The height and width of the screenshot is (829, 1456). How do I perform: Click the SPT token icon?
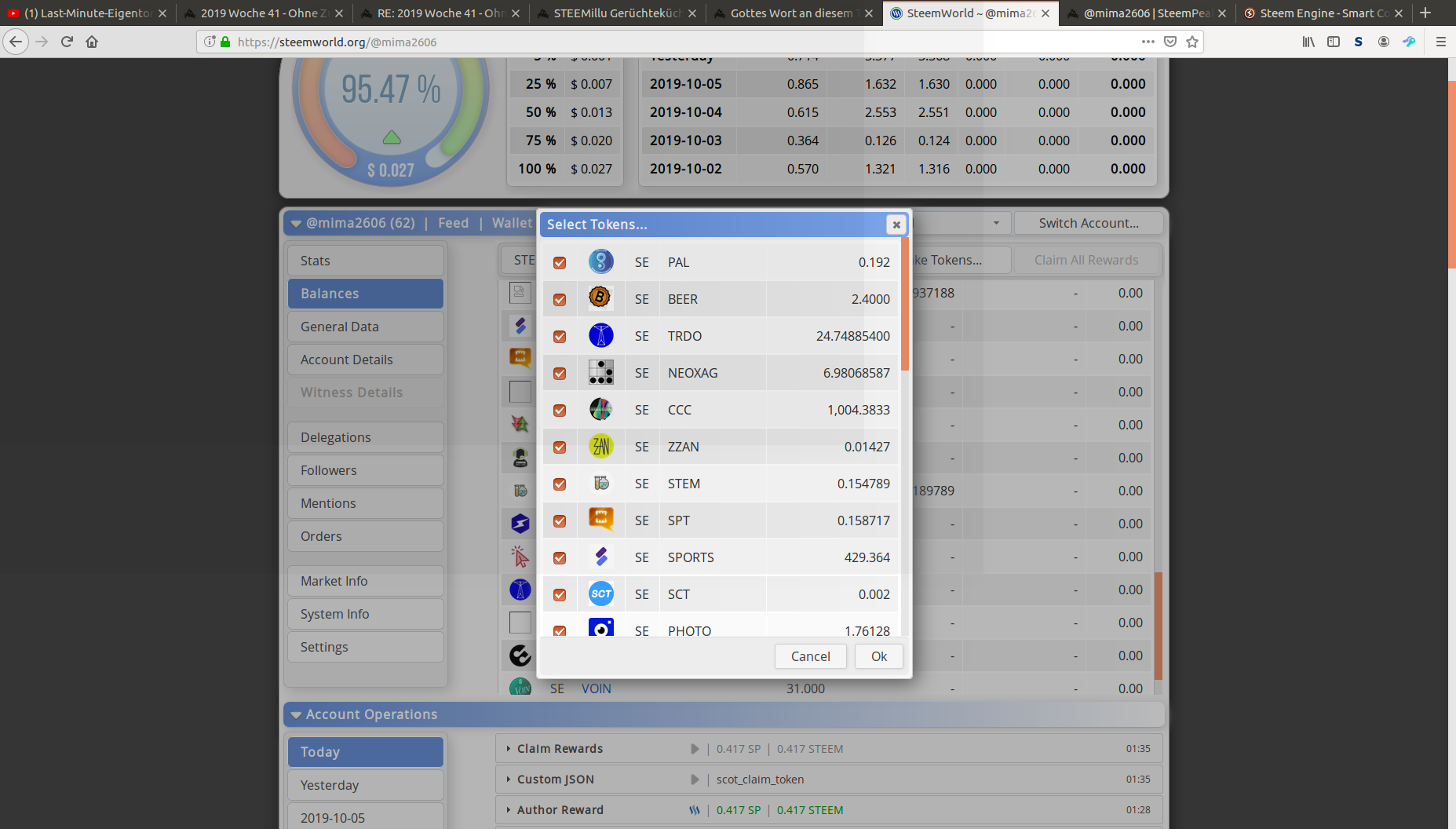(600, 520)
